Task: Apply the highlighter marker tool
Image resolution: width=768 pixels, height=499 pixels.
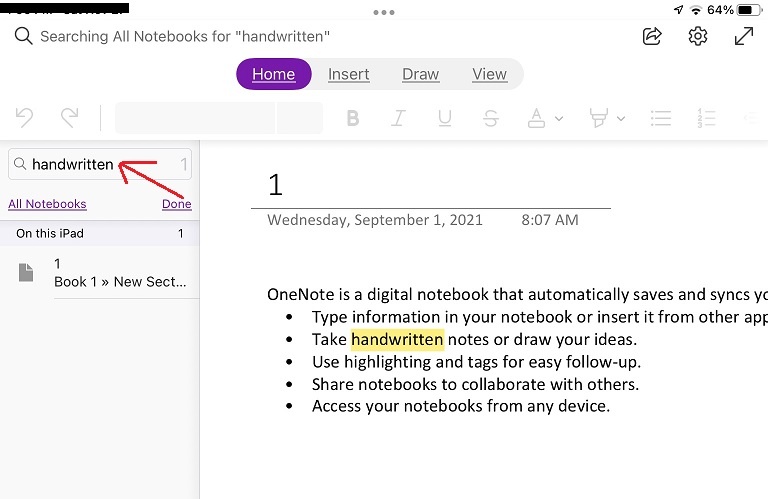Action: click(599, 118)
